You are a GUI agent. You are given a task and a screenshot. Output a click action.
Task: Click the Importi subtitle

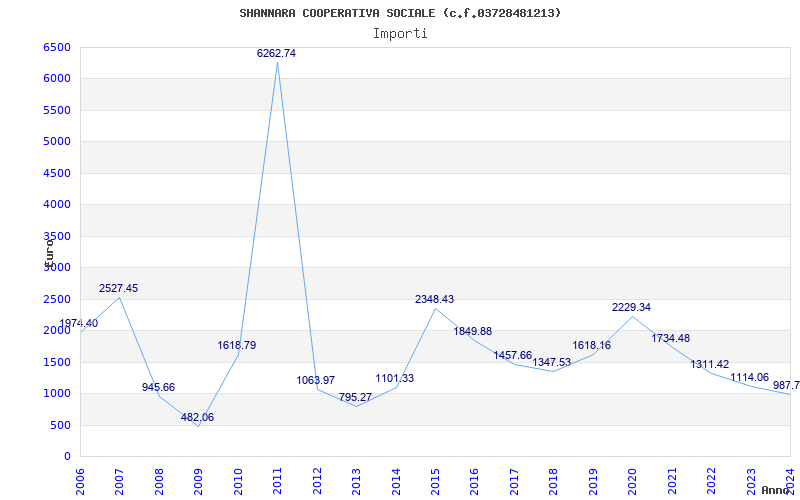(400, 34)
